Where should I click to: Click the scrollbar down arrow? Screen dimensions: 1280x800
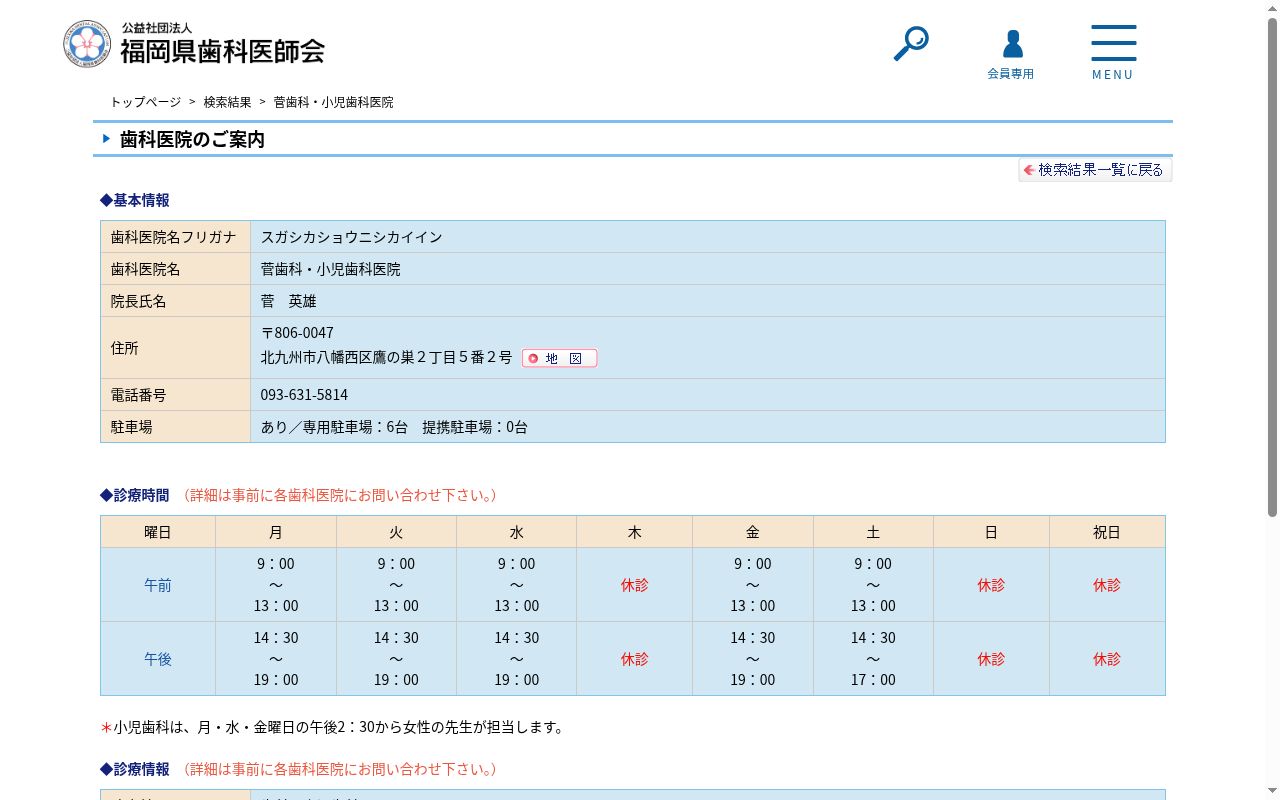[x=1272, y=792]
